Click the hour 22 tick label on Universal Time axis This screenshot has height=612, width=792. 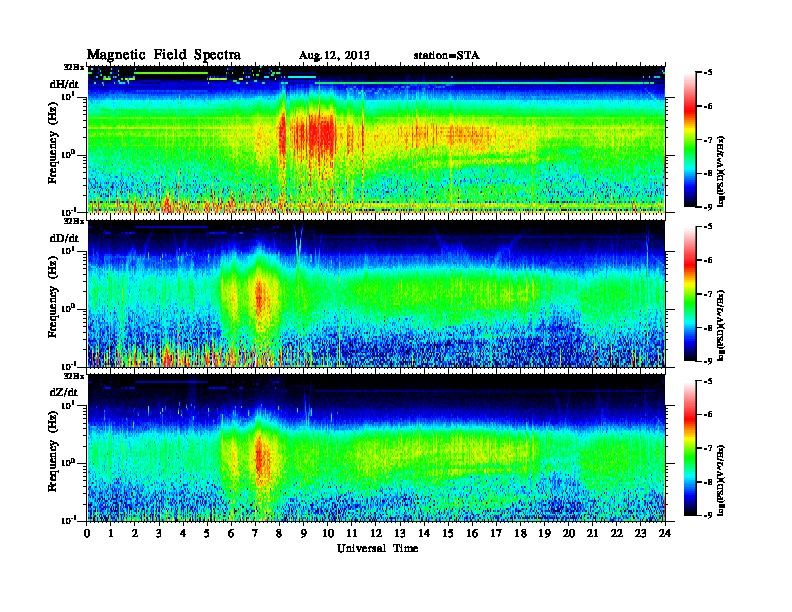(x=617, y=533)
